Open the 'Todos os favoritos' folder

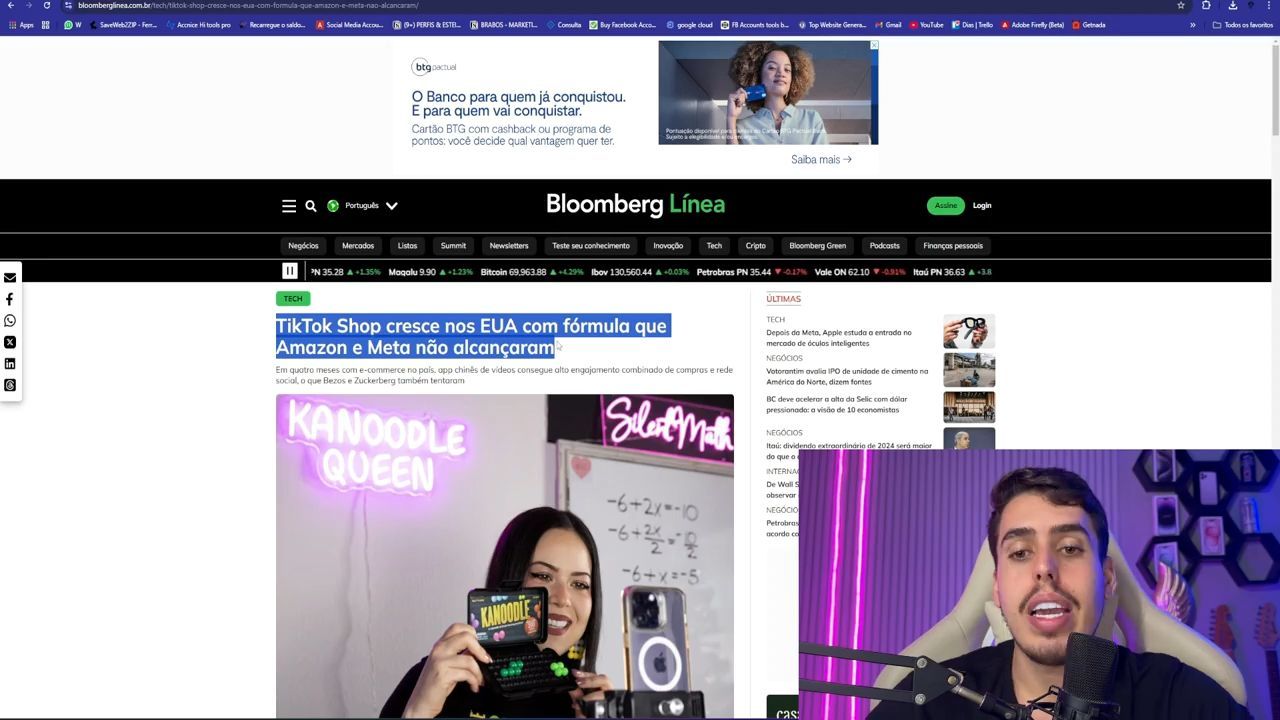pos(1242,25)
